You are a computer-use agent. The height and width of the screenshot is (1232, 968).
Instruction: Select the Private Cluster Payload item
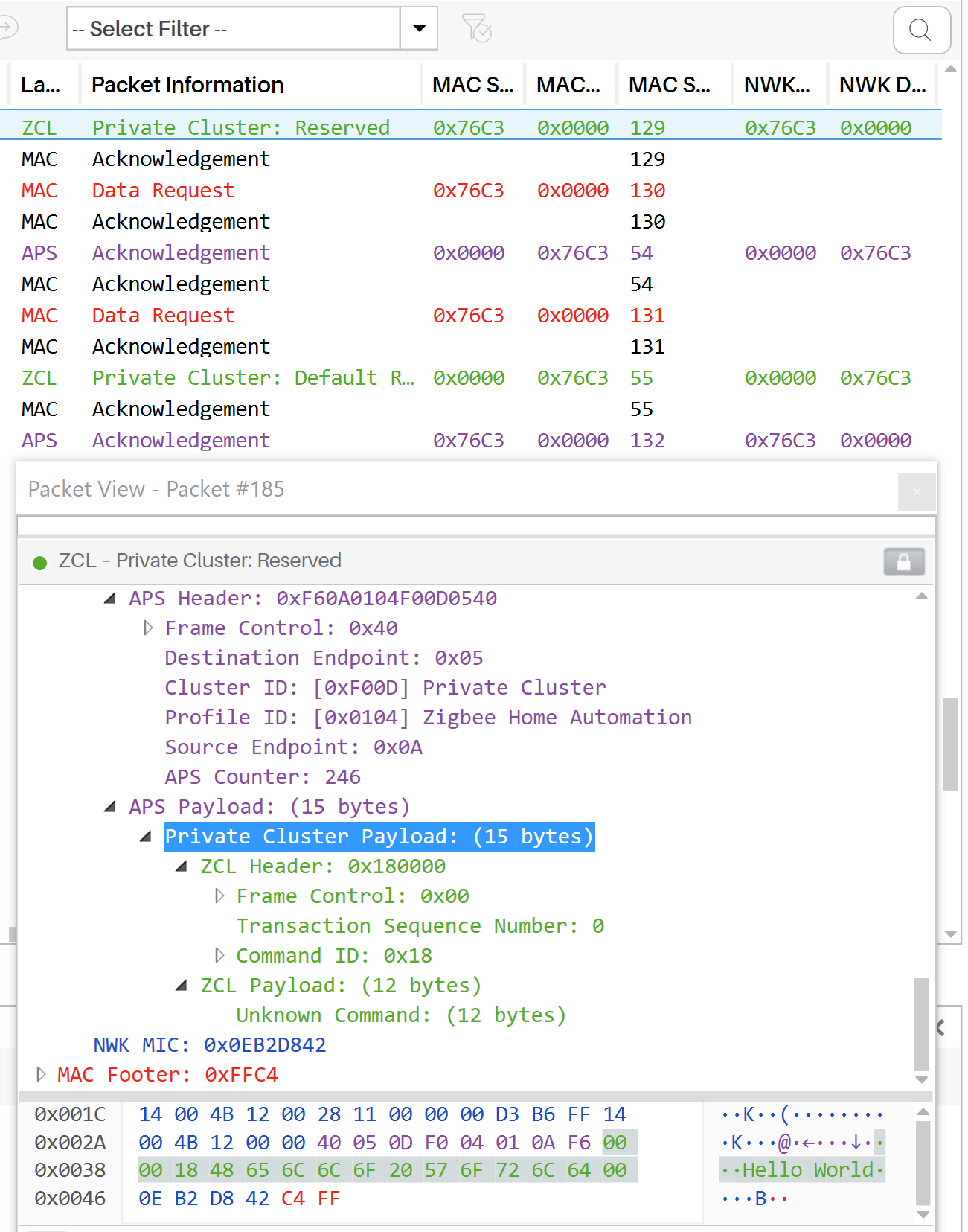tap(378, 837)
